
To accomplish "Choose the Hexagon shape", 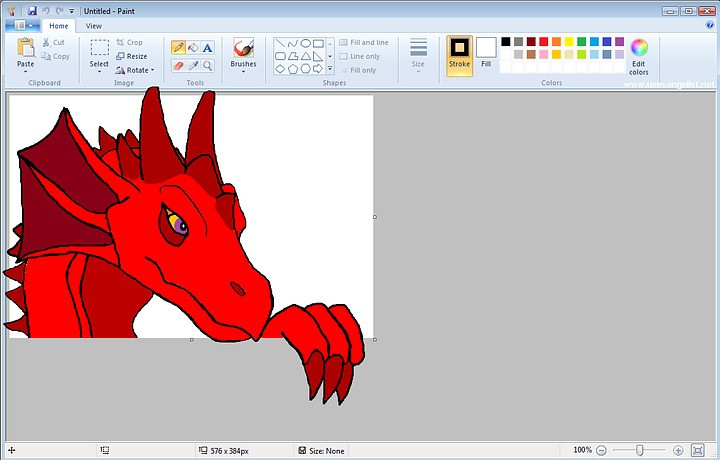I will click(305, 69).
